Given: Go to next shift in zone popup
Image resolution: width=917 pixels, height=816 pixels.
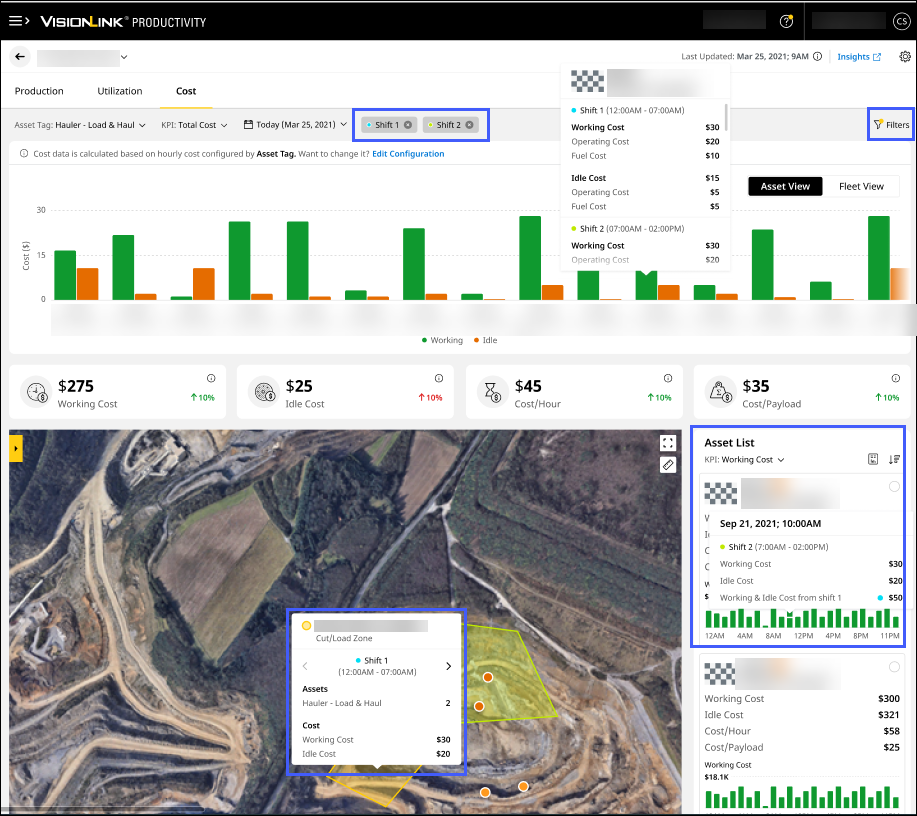Looking at the screenshot, I should [448, 666].
